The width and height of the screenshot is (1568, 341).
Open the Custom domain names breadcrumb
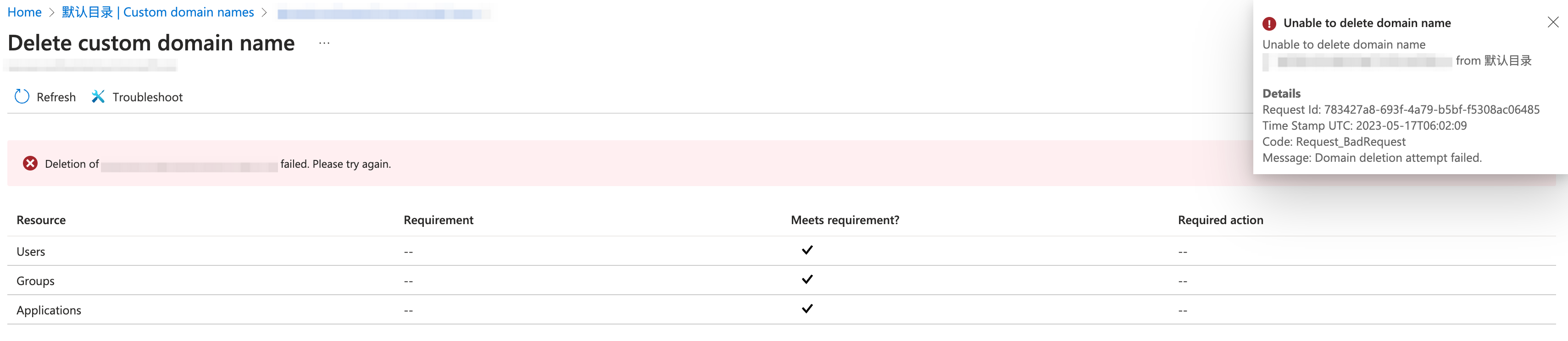(158, 12)
